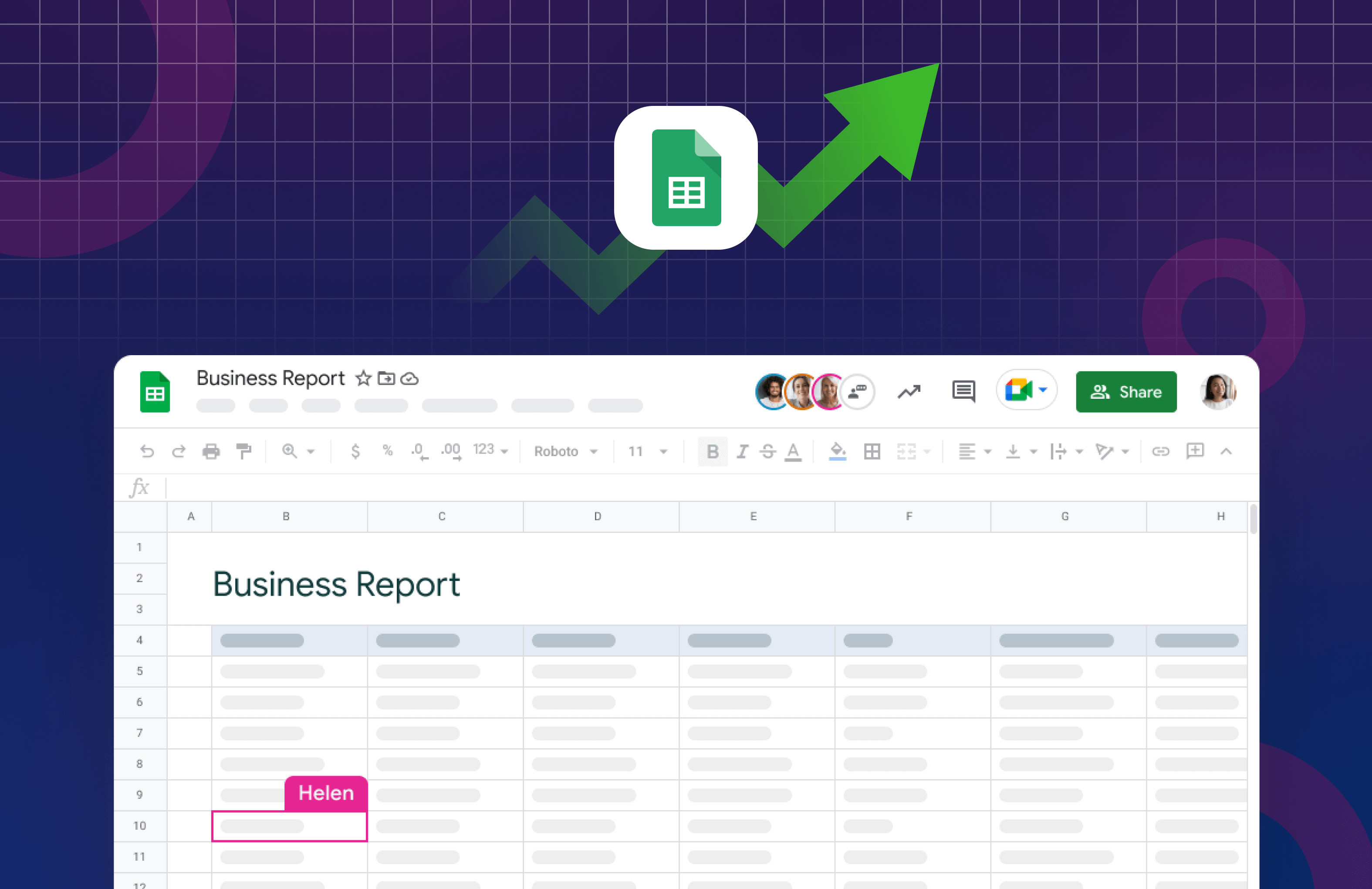The image size is (1372, 889).
Task: Click the Merge cells icon
Action: [x=906, y=451]
